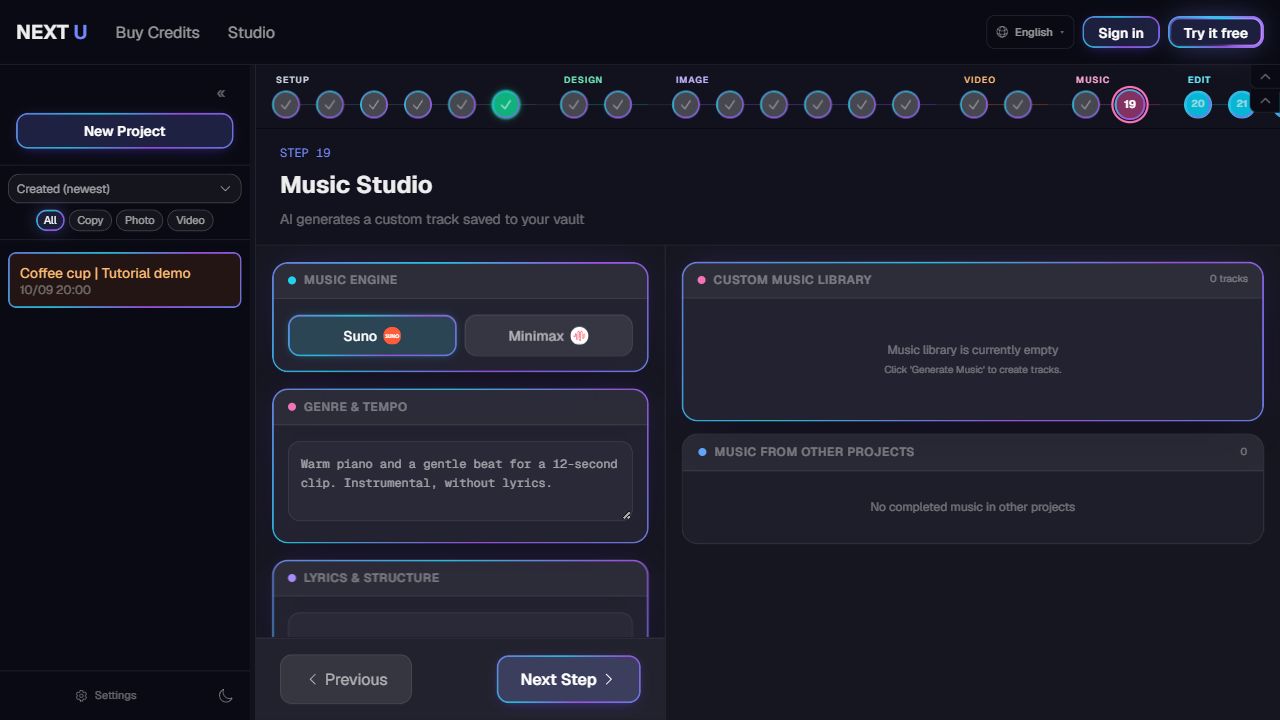1280x720 pixels.
Task: Go to the green highlighted checkmark step in Setup
Action: (506, 104)
